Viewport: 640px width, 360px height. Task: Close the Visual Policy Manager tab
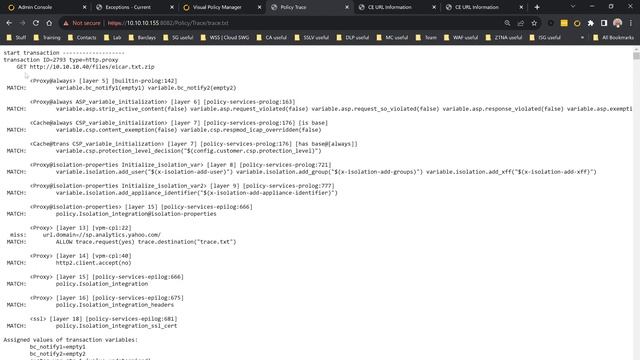pos(259,7)
